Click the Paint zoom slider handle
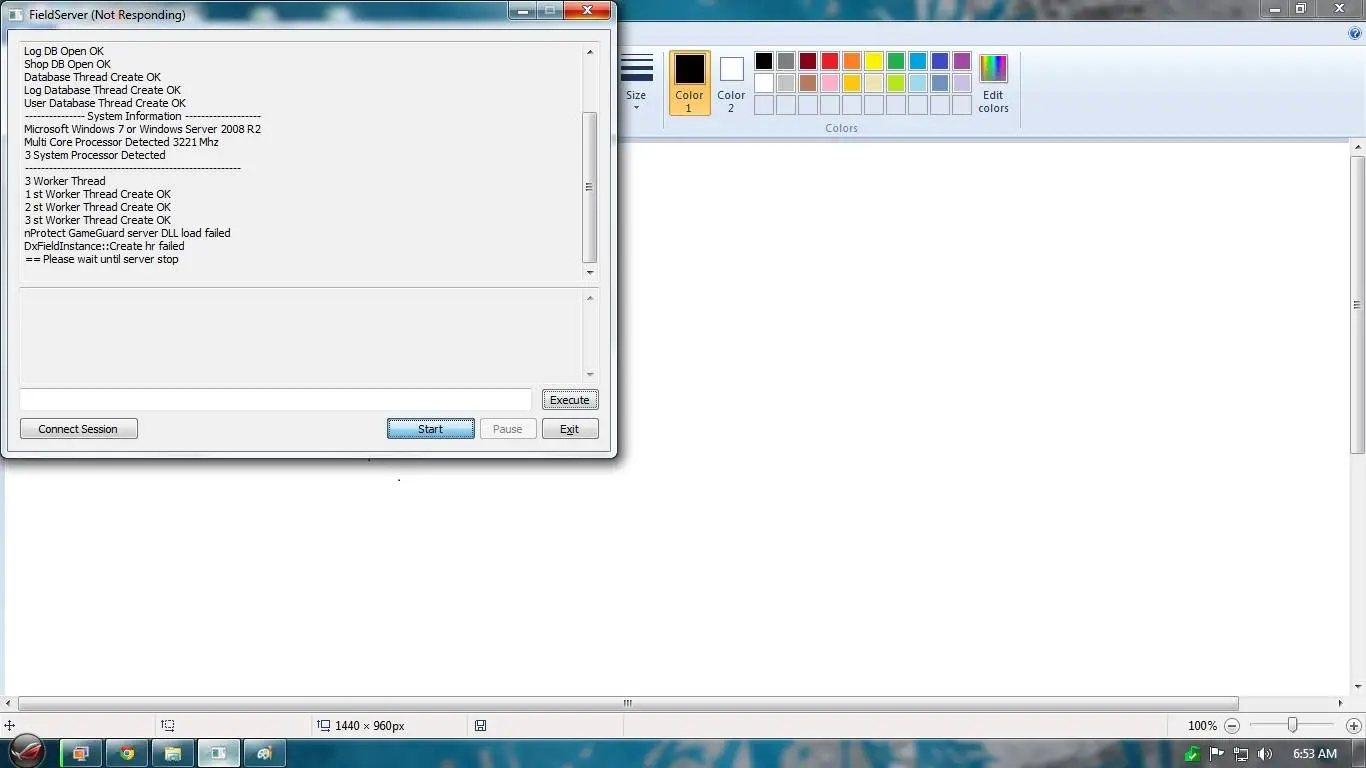The width and height of the screenshot is (1366, 768). (x=1293, y=725)
